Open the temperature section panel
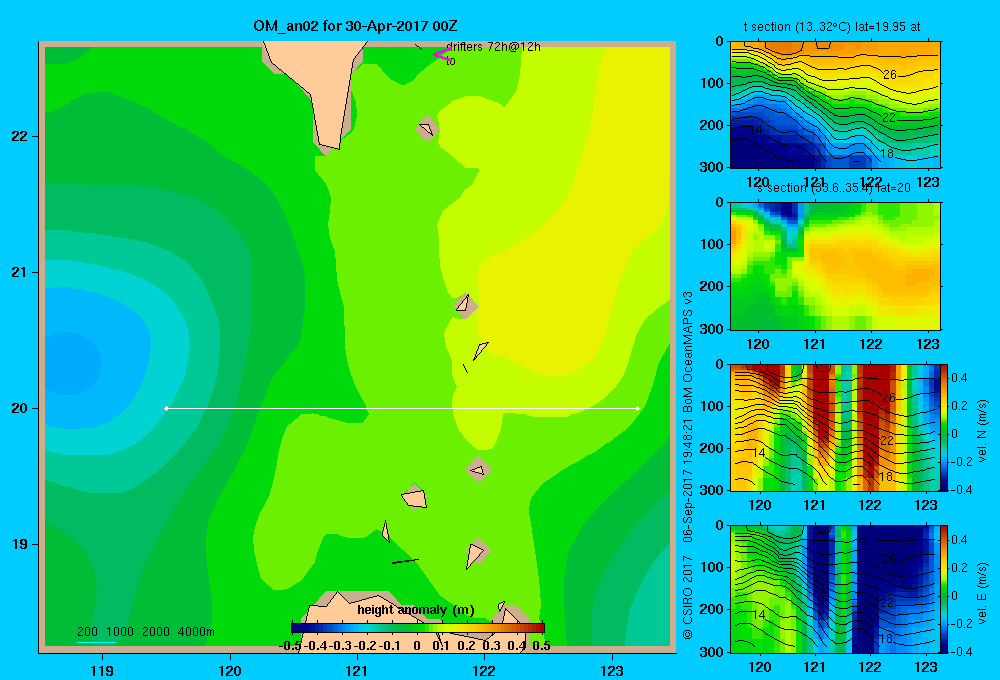Screen dimensions: 1000x680 coord(835,105)
